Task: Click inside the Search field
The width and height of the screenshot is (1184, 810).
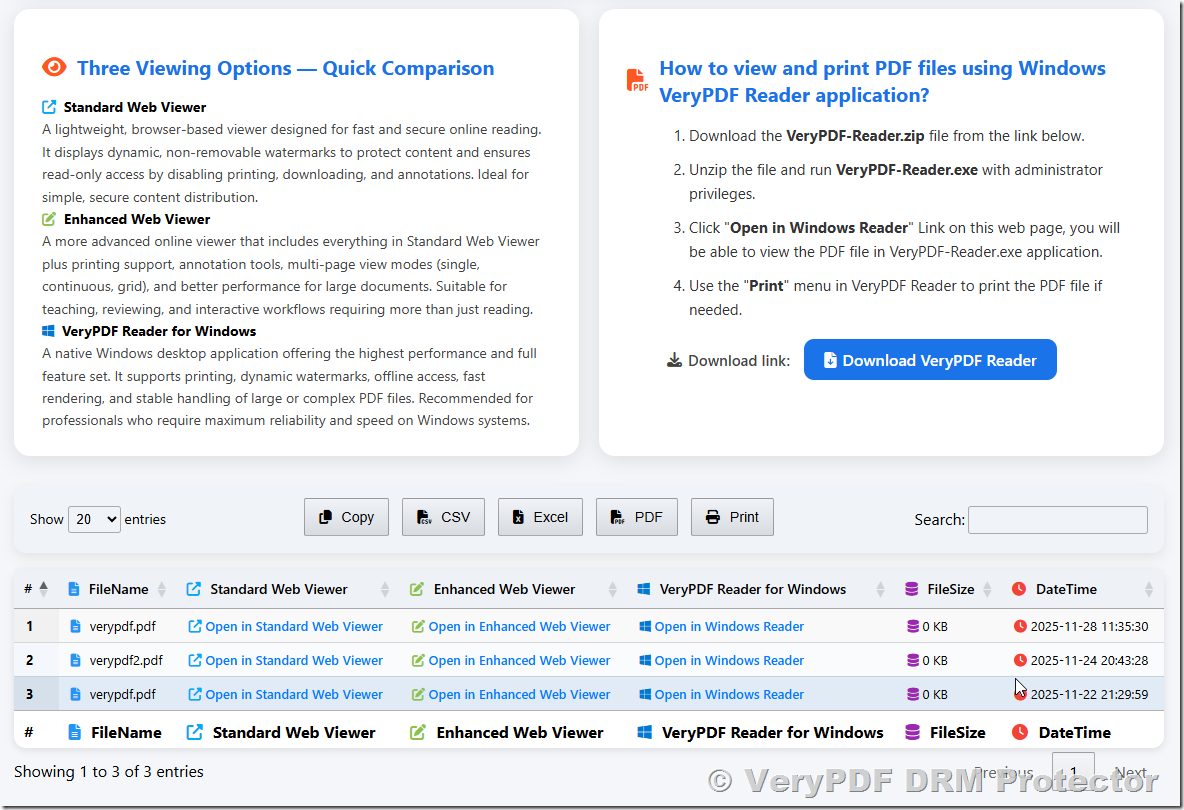Action: [1057, 520]
